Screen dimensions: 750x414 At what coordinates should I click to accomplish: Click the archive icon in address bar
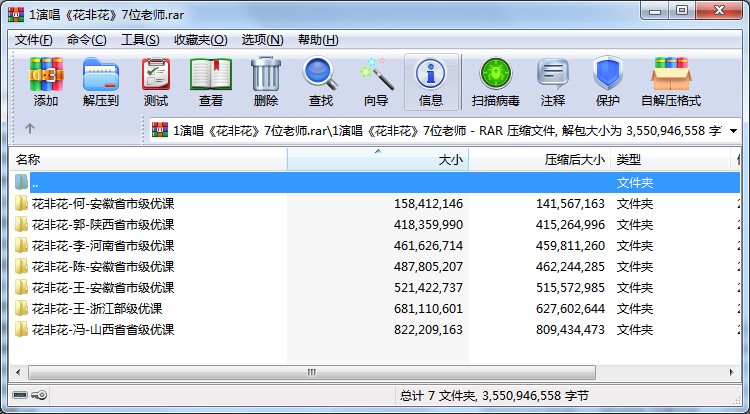click(160, 130)
